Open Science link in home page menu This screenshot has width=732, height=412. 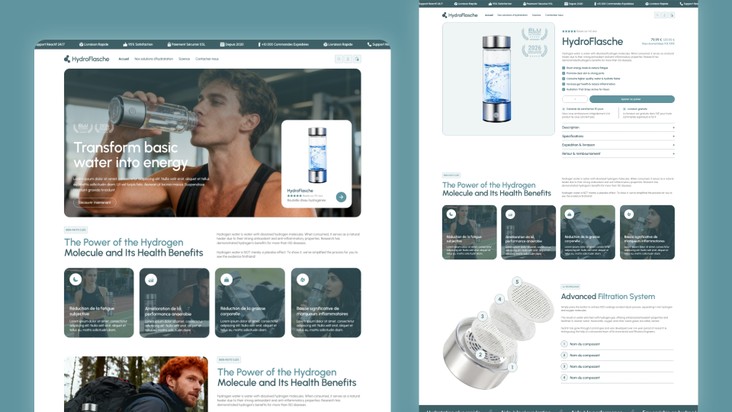coord(184,59)
